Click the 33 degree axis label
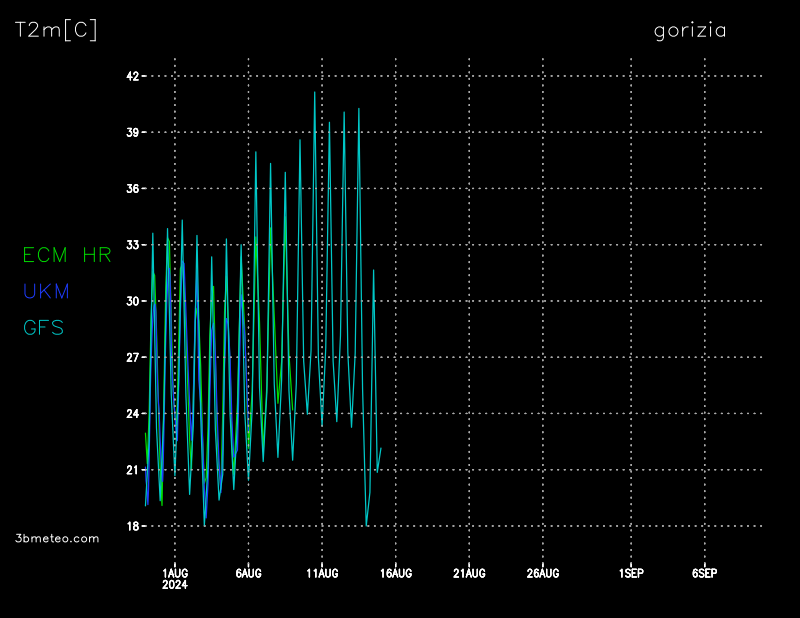Image resolution: width=800 pixels, height=618 pixels. coord(131,245)
